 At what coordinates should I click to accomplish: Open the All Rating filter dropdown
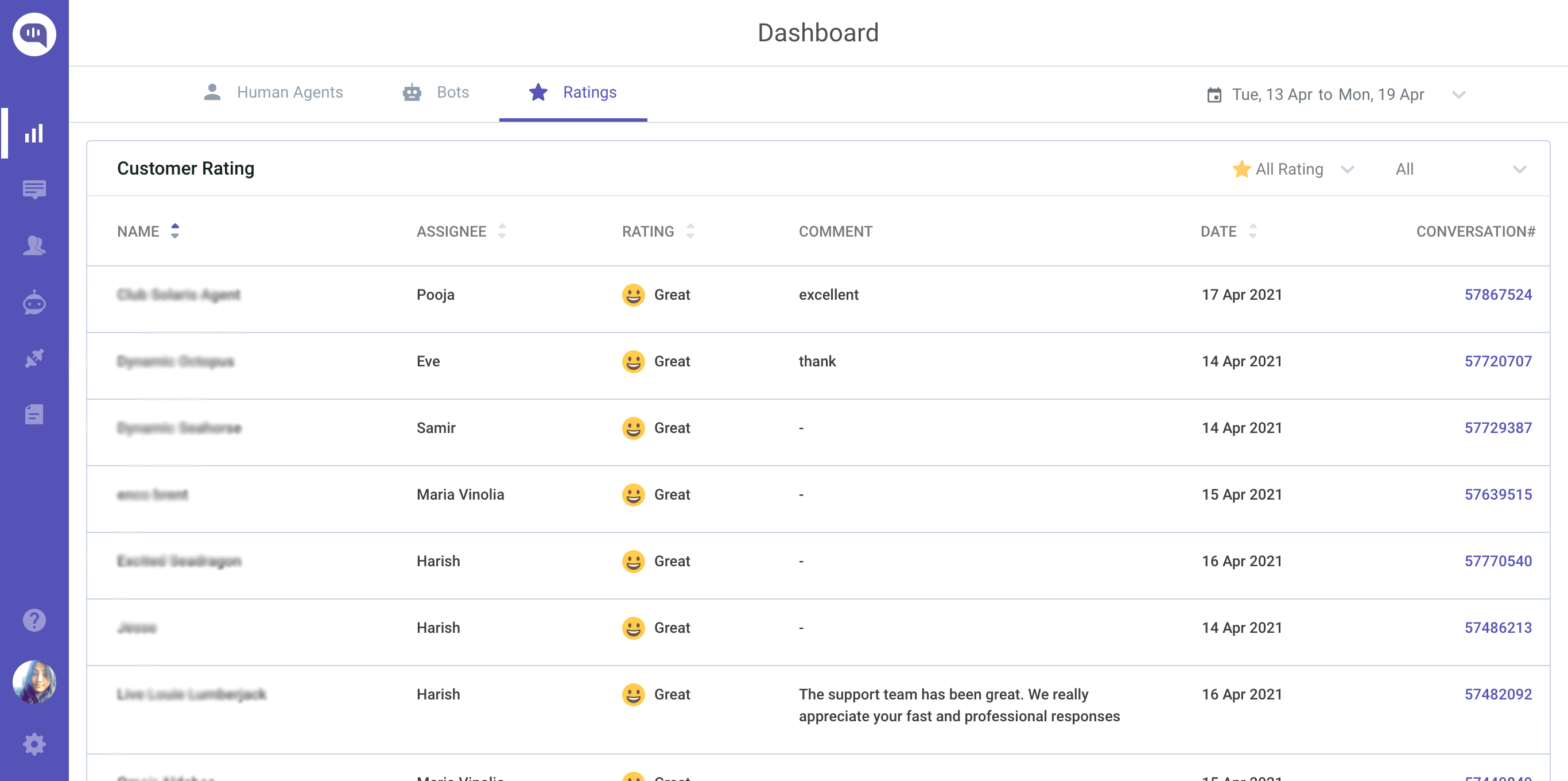pyautogui.click(x=1293, y=169)
